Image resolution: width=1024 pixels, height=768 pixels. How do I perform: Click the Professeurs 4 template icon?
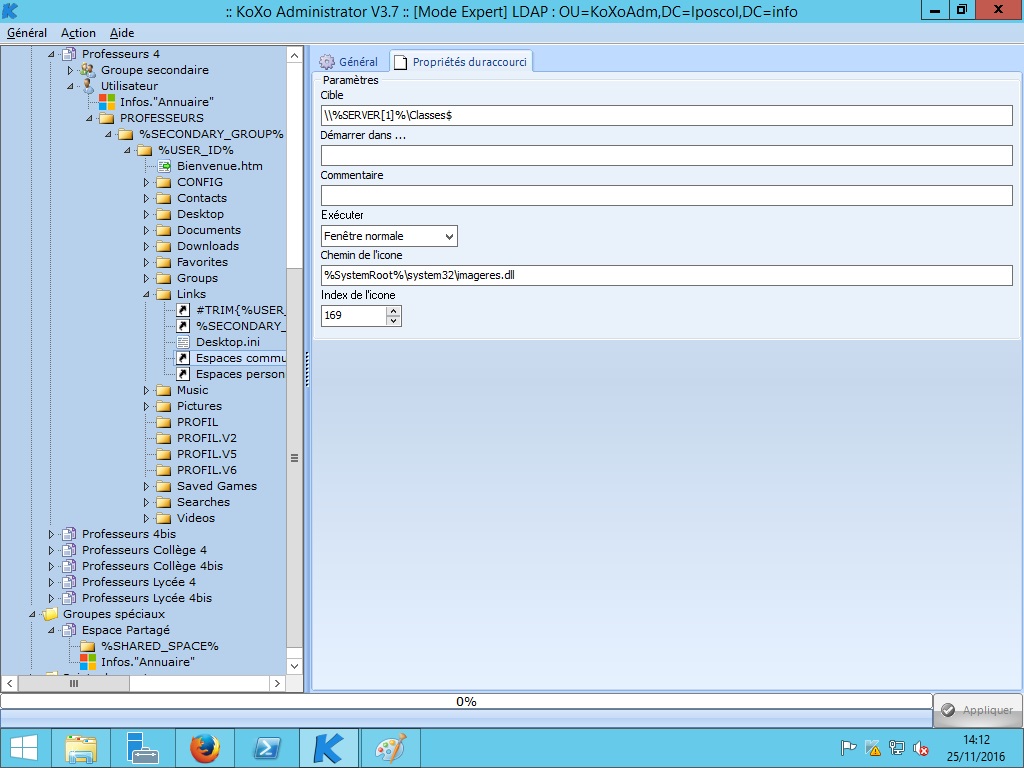pyautogui.click(x=69, y=54)
